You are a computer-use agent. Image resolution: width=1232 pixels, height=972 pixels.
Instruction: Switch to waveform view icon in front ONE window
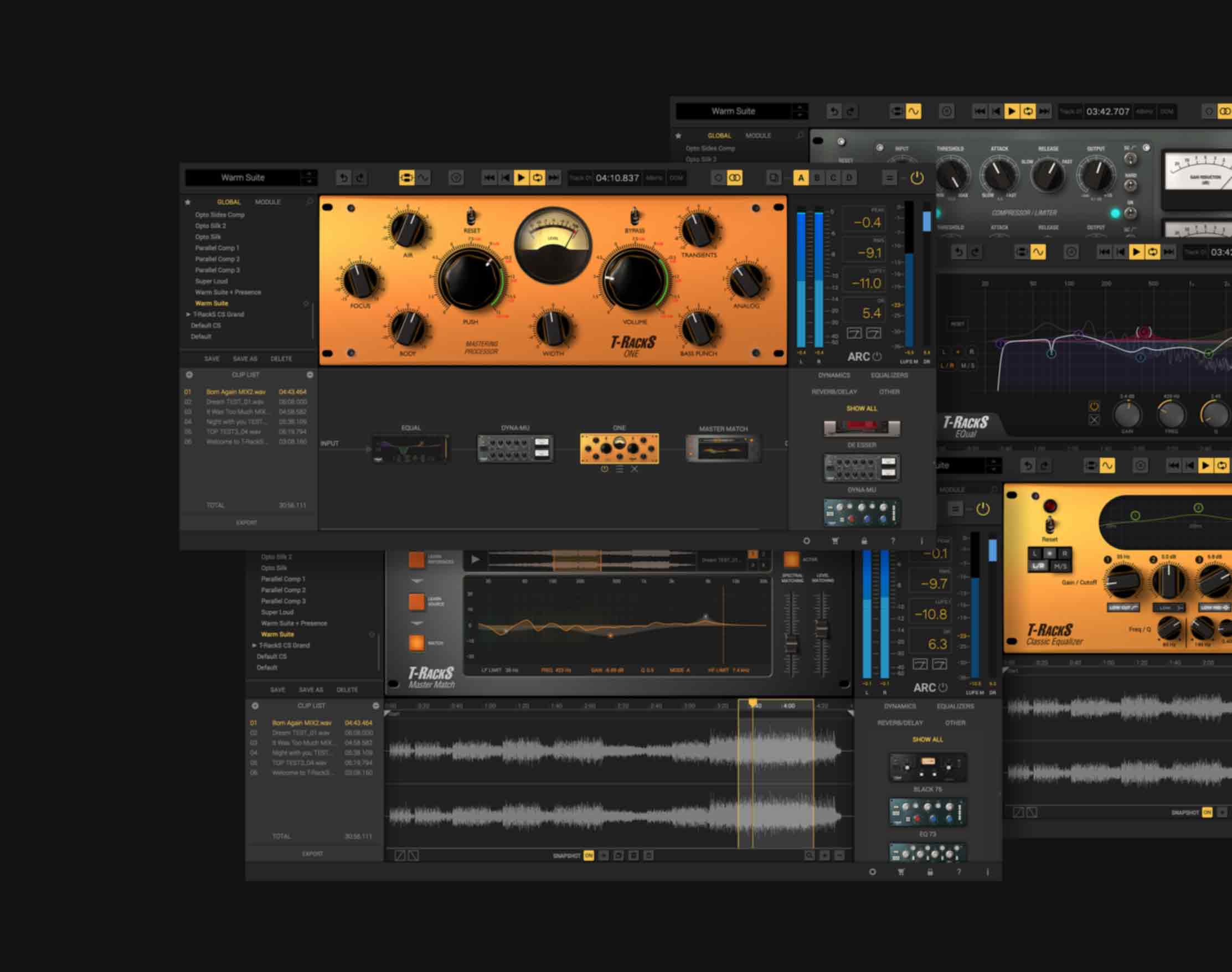pyautogui.click(x=423, y=178)
